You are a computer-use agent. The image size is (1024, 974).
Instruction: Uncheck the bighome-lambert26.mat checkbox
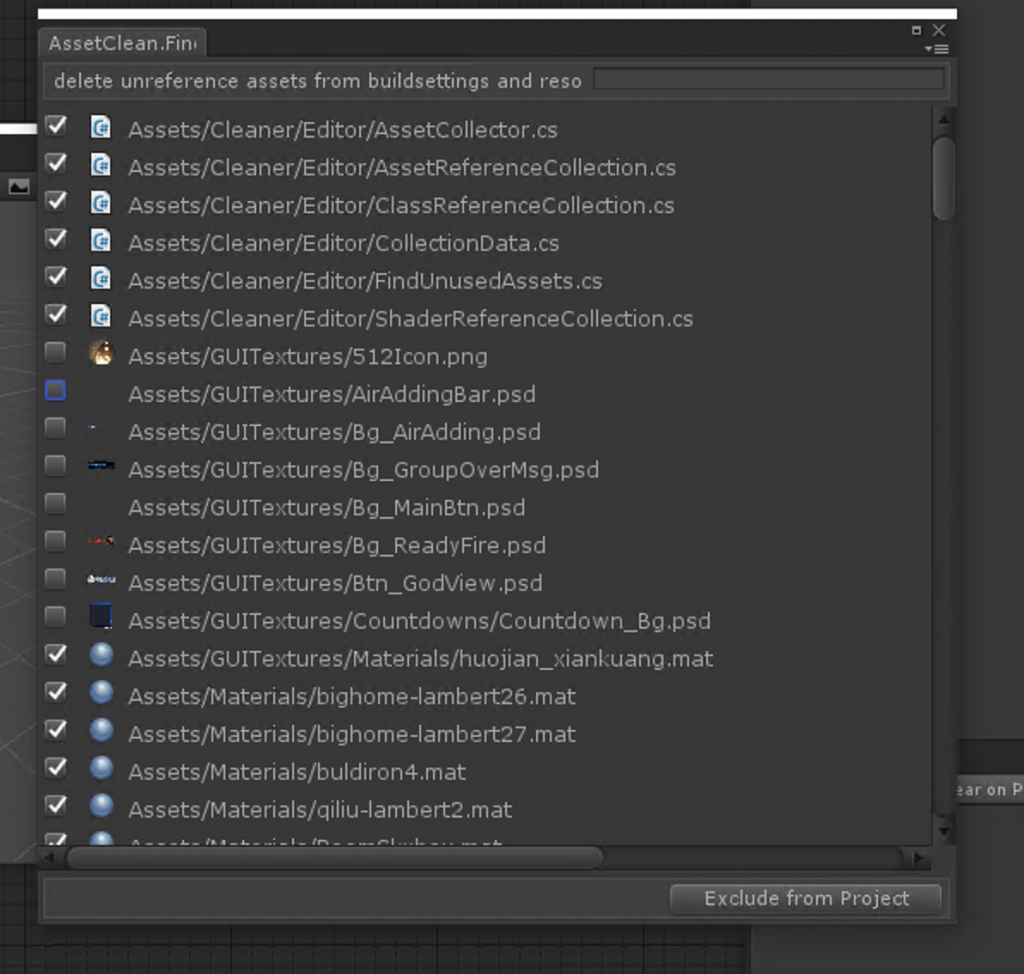pos(56,692)
